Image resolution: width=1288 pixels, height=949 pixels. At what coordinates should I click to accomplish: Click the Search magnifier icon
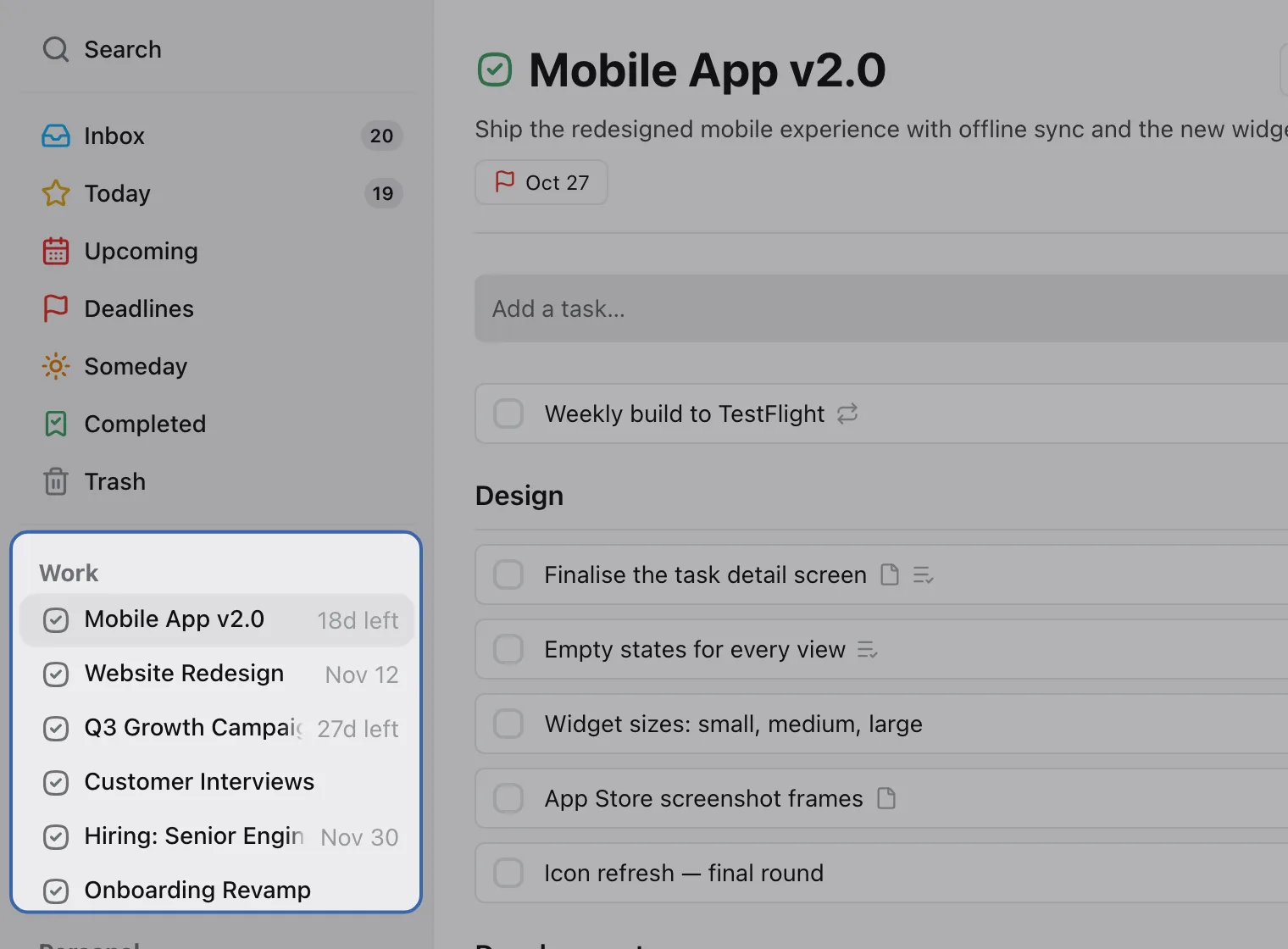pos(56,49)
